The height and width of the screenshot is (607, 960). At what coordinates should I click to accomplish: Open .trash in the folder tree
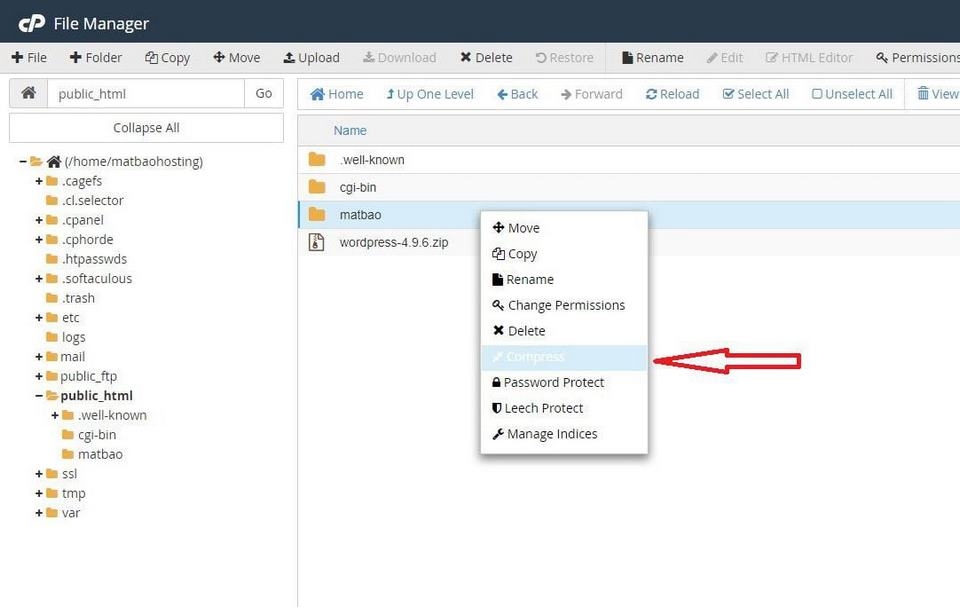78,298
